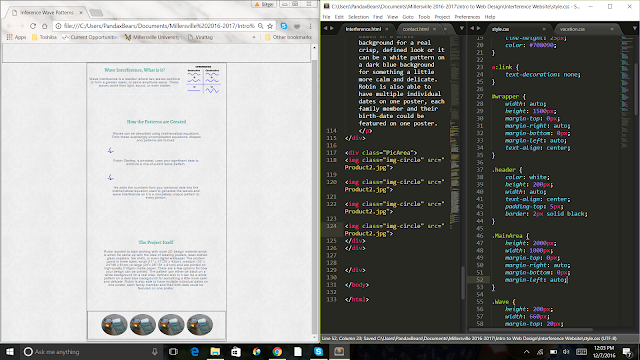640x360 pixels.
Task: Open a new Chrome tab
Action: 96,13
